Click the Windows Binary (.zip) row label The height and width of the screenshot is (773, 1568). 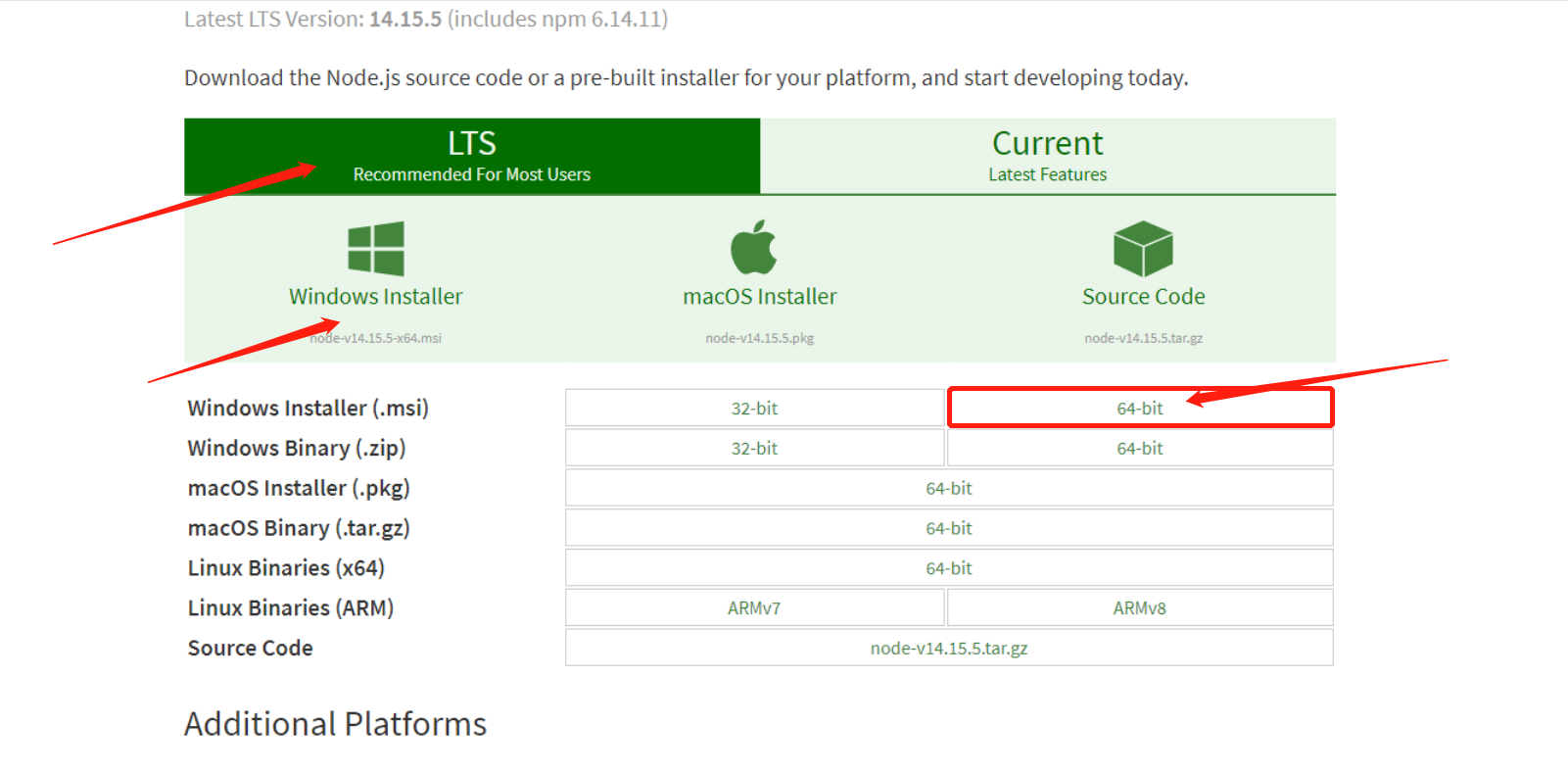click(297, 448)
